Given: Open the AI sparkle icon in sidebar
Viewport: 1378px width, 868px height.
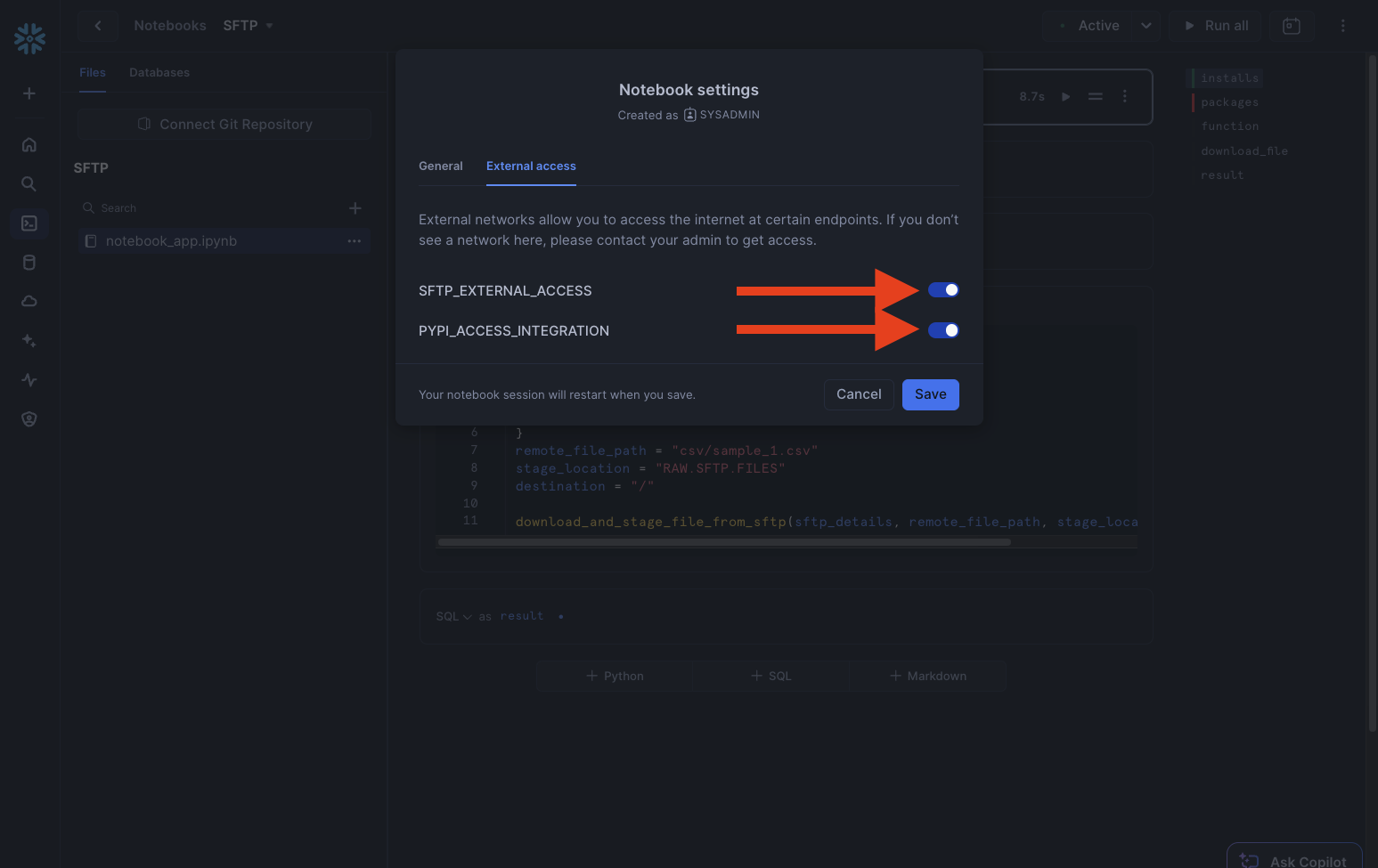Looking at the screenshot, I should tap(29, 341).
